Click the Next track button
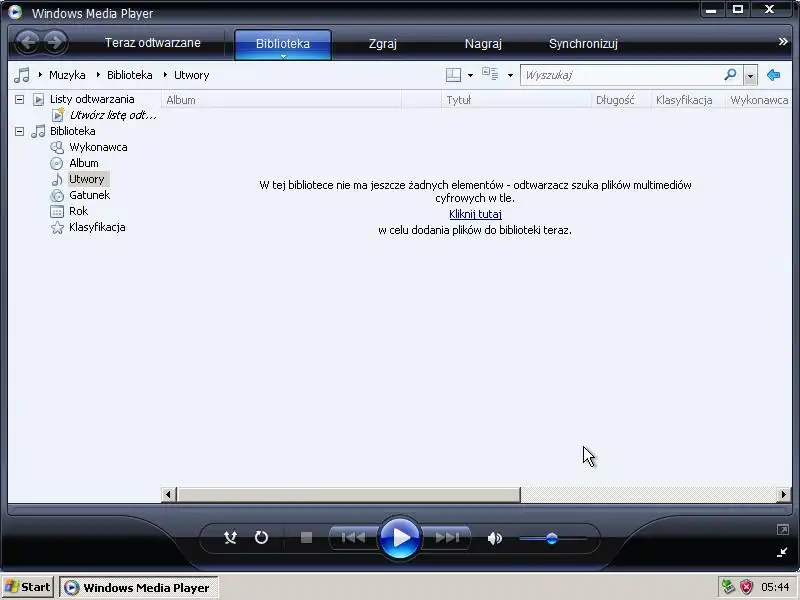 coord(447,537)
